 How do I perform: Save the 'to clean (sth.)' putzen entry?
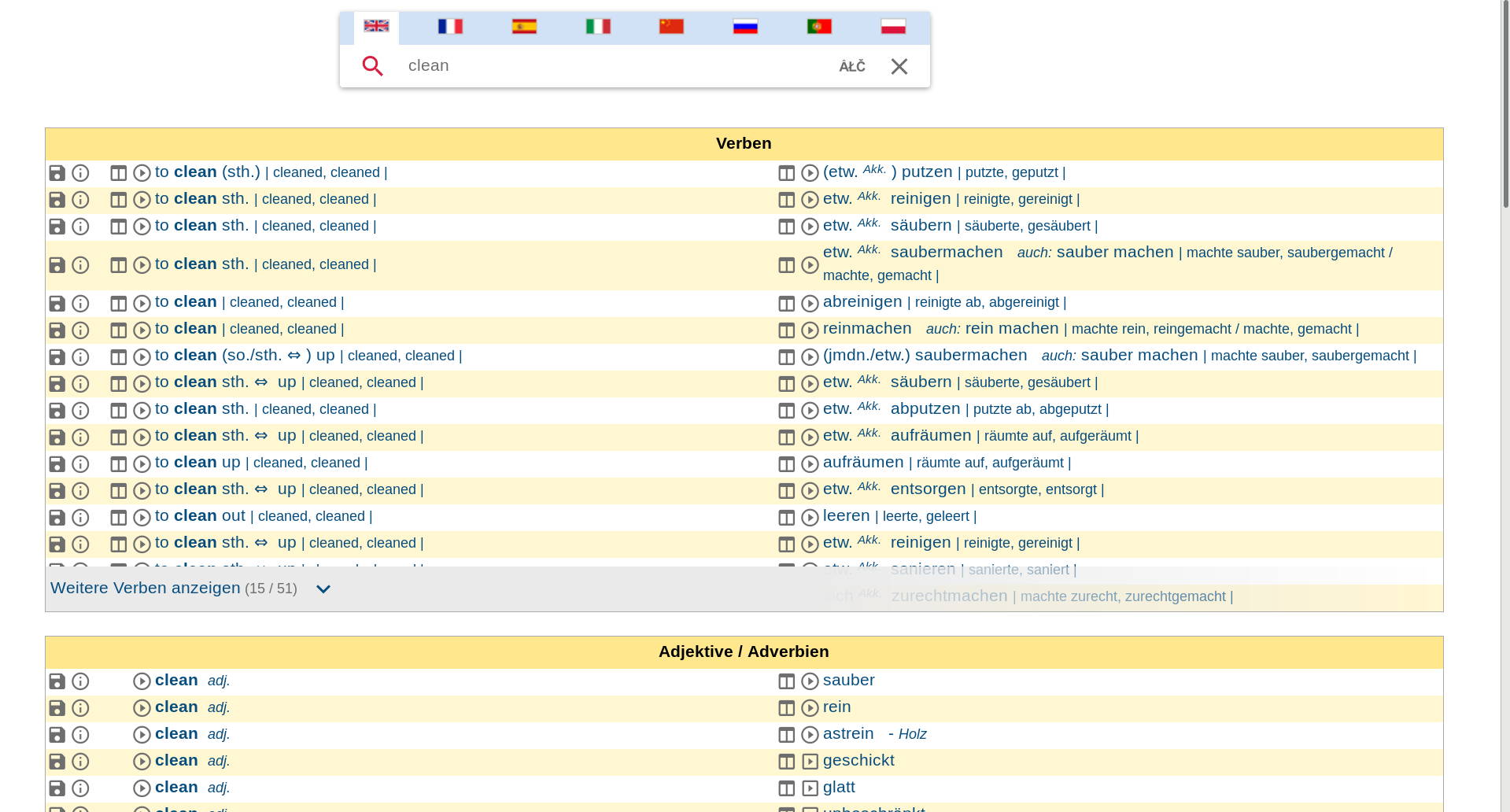57,173
